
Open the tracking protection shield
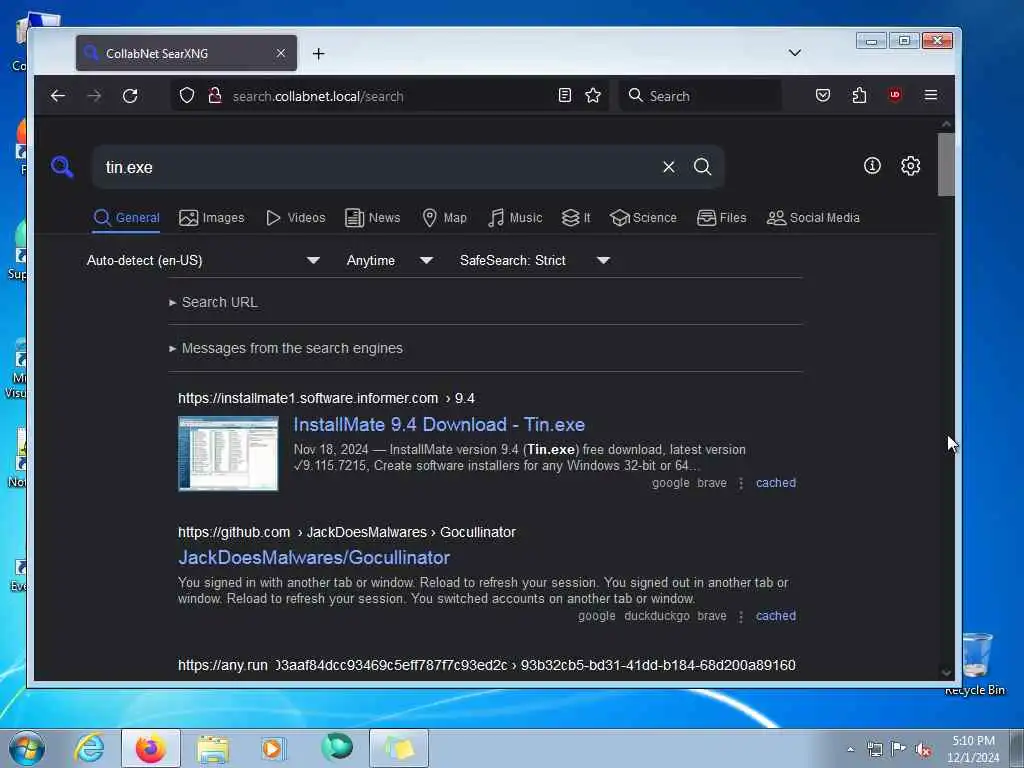pos(187,96)
